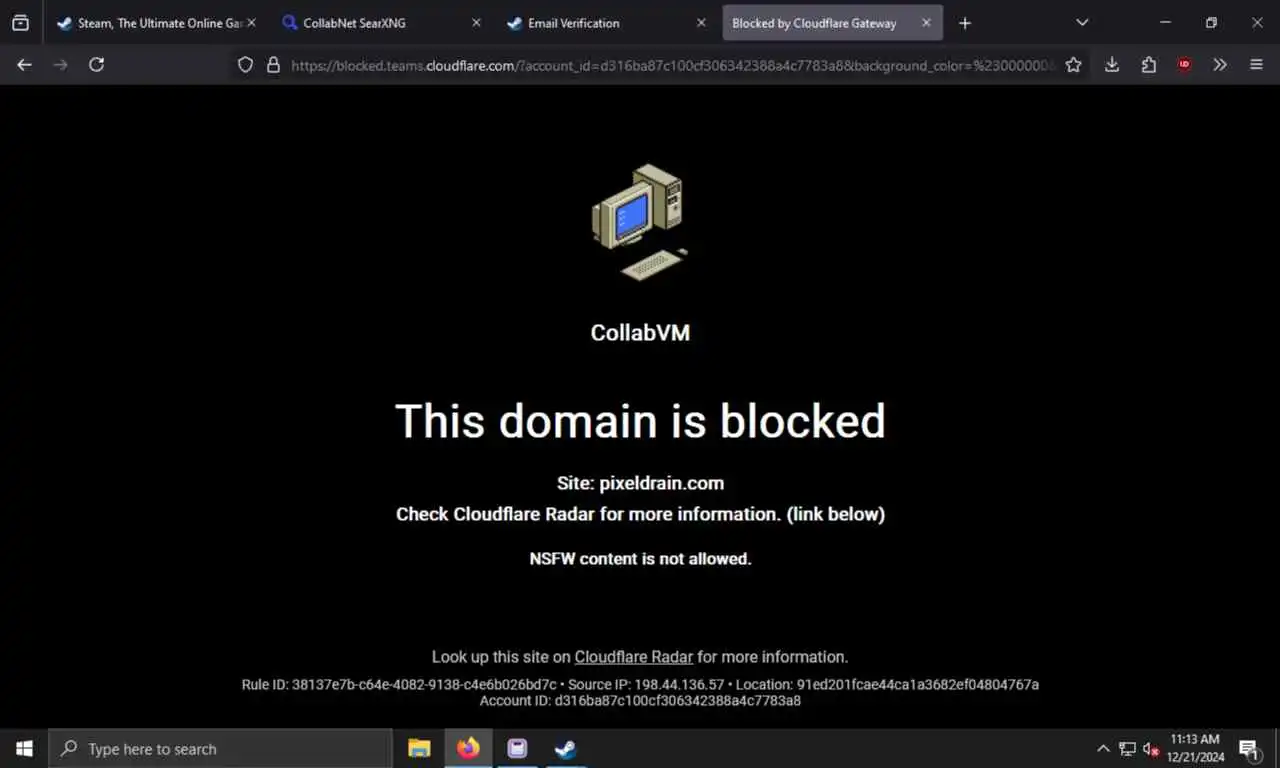
Task: Open Firefox downloads panel
Action: pyautogui.click(x=1112, y=65)
